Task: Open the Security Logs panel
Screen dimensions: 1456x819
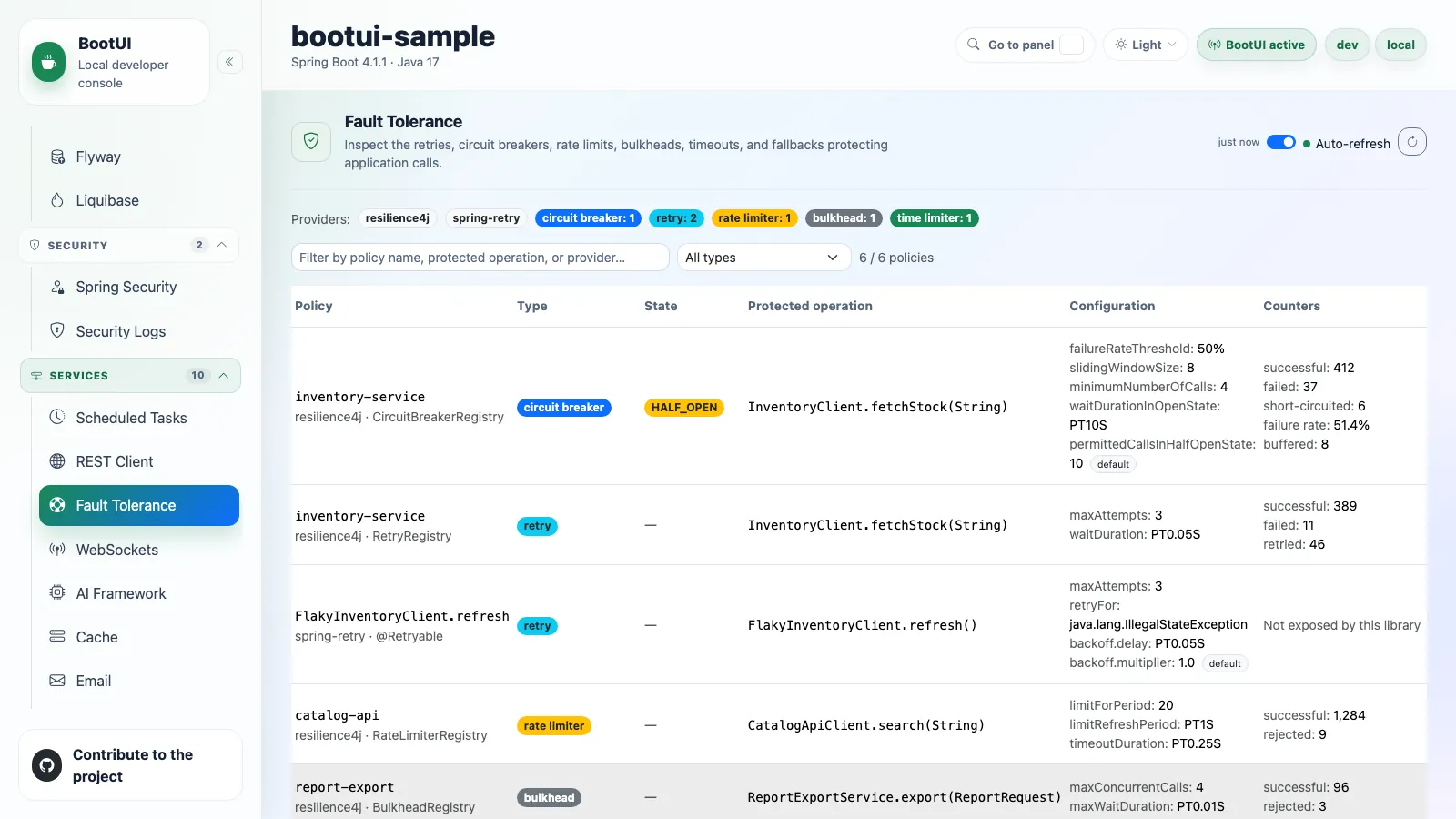Action: (139, 331)
